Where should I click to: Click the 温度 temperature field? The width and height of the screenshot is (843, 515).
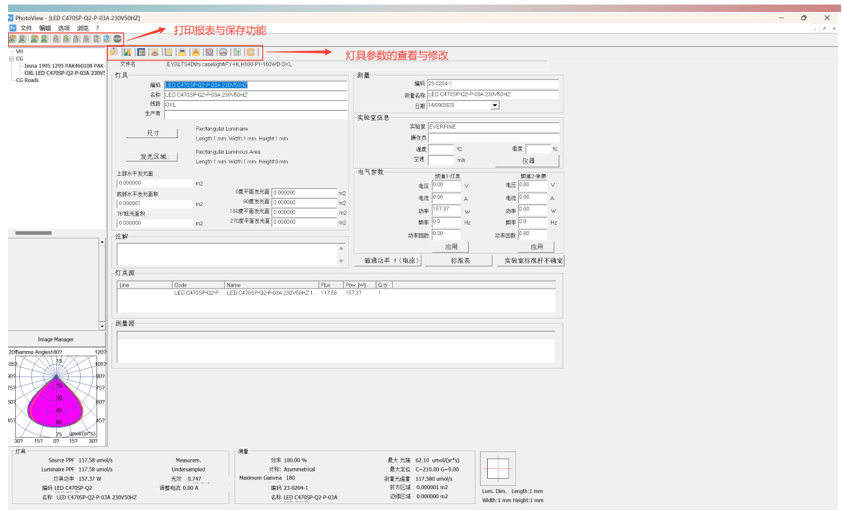click(x=441, y=149)
